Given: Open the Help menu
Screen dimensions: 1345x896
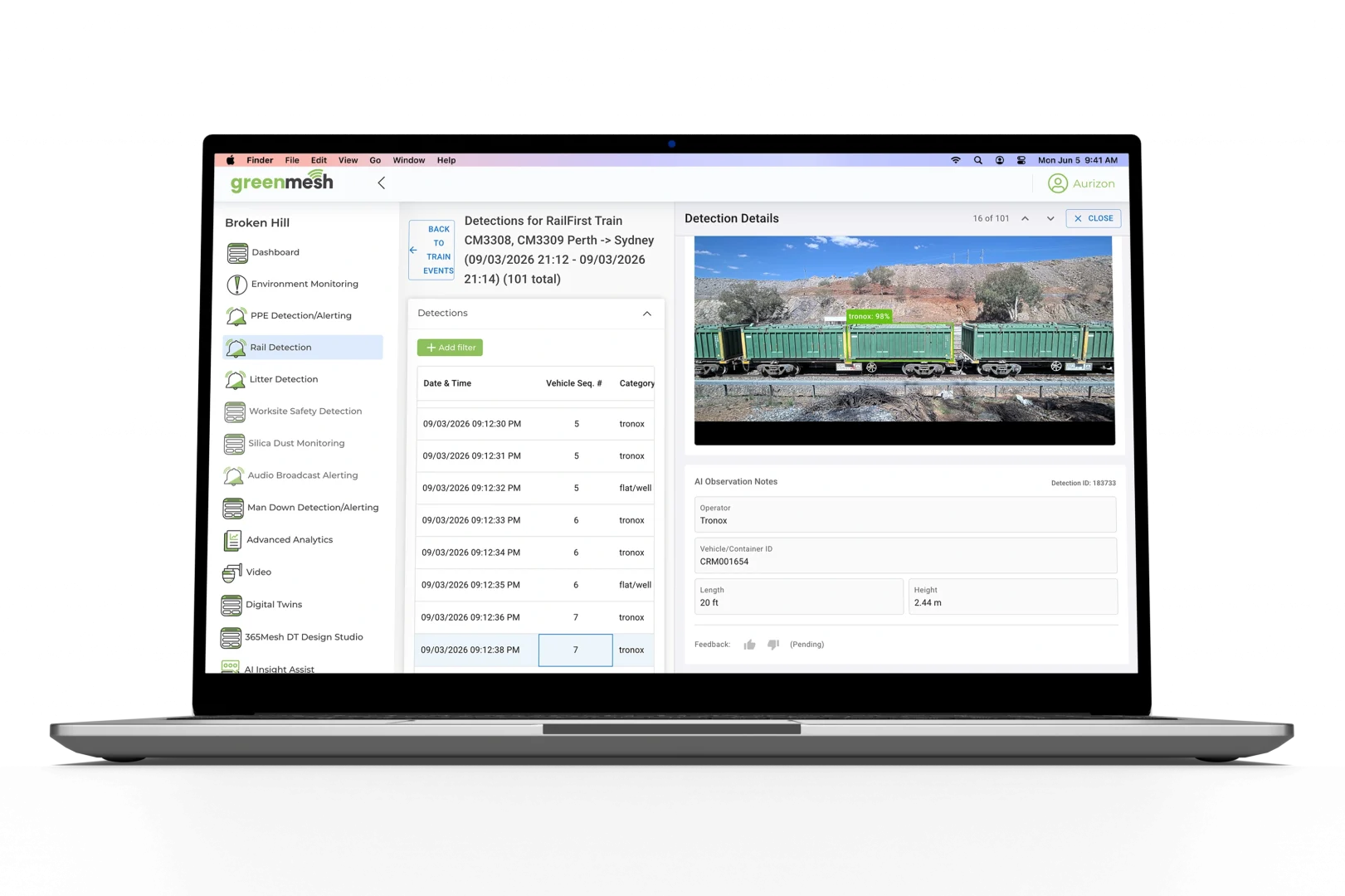Looking at the screenshot, I should [x=446, y=160].
